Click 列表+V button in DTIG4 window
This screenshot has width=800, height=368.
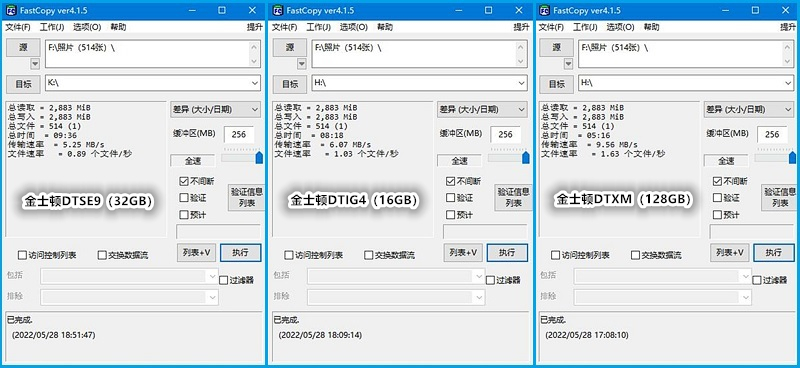(x=463, y=252)
